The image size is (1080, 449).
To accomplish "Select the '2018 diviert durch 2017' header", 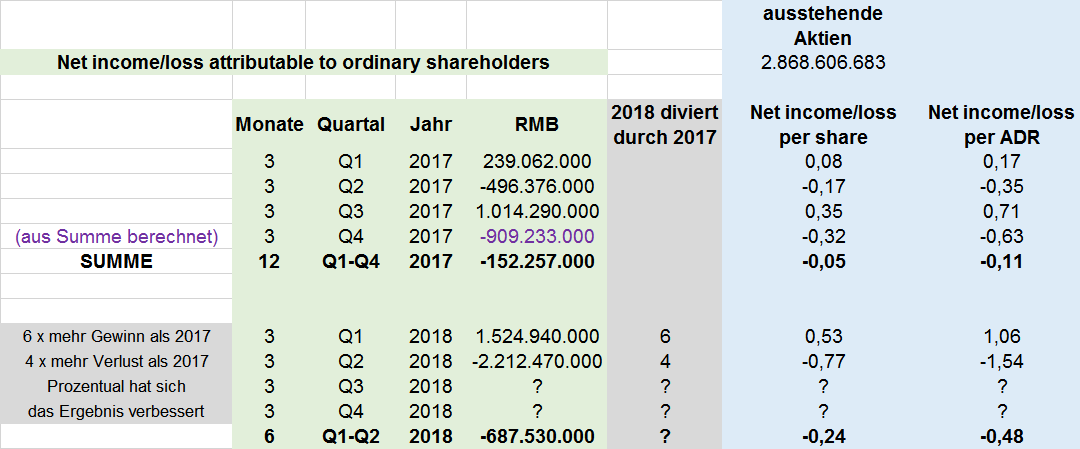I will coord(665,125).
